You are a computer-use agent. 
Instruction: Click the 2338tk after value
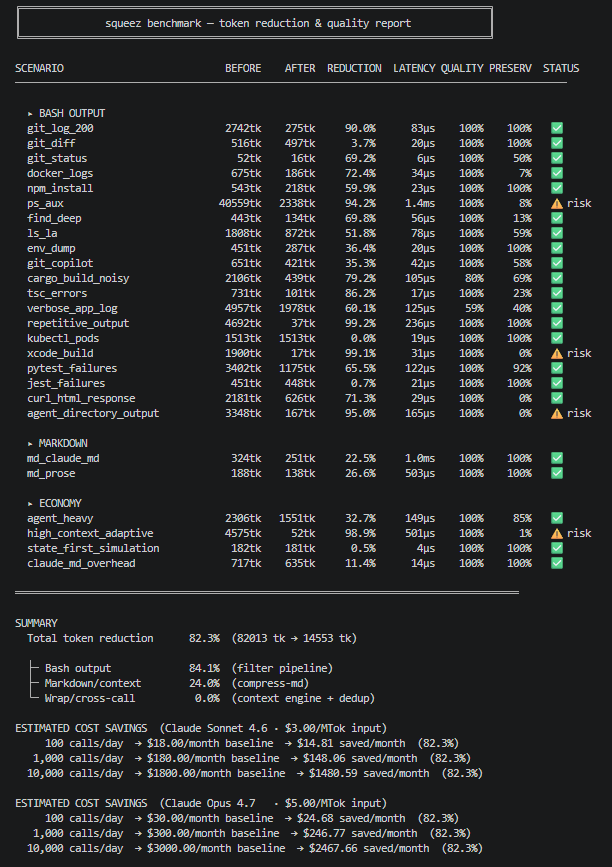(297, 203)
